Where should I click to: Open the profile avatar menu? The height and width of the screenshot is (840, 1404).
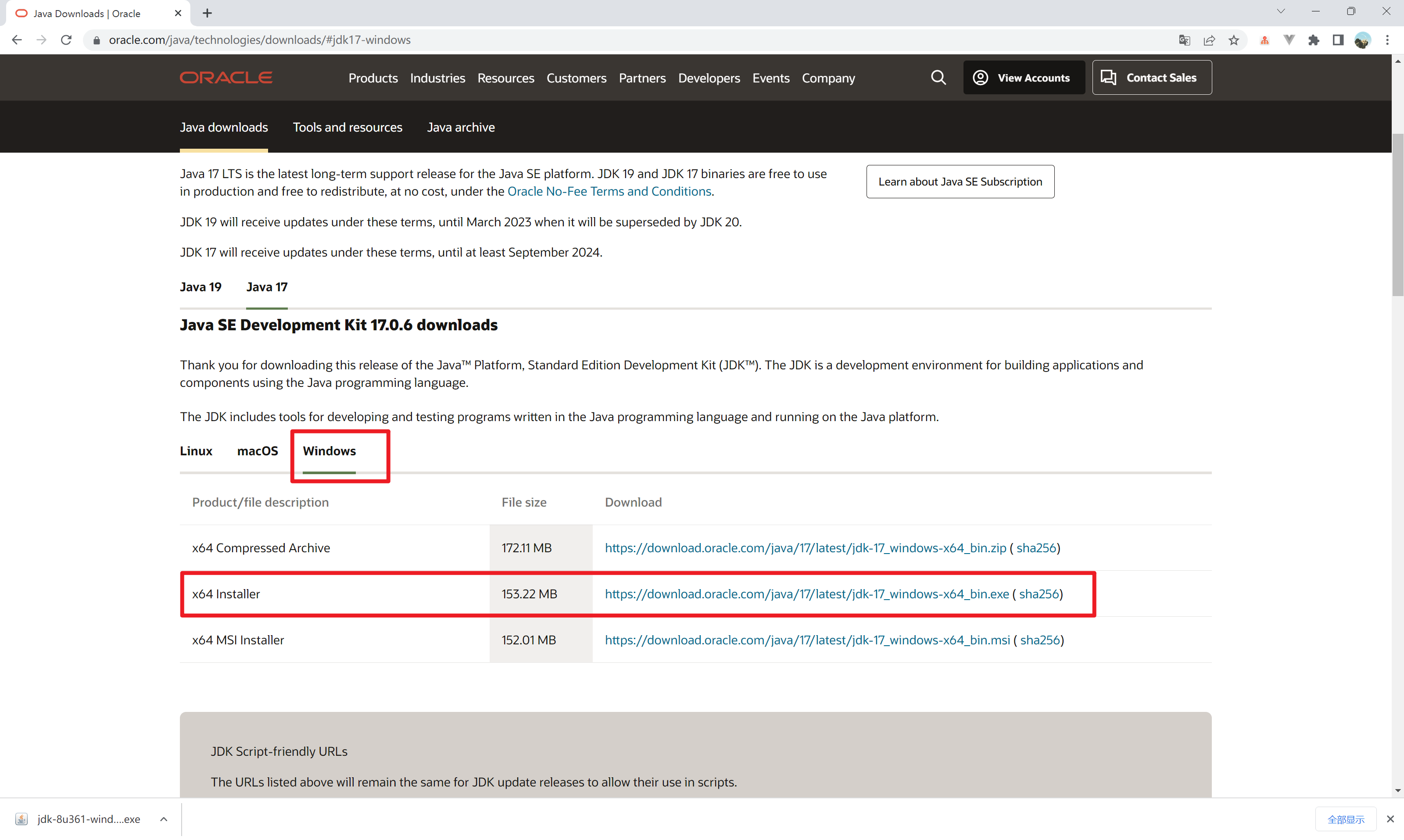1363,40
